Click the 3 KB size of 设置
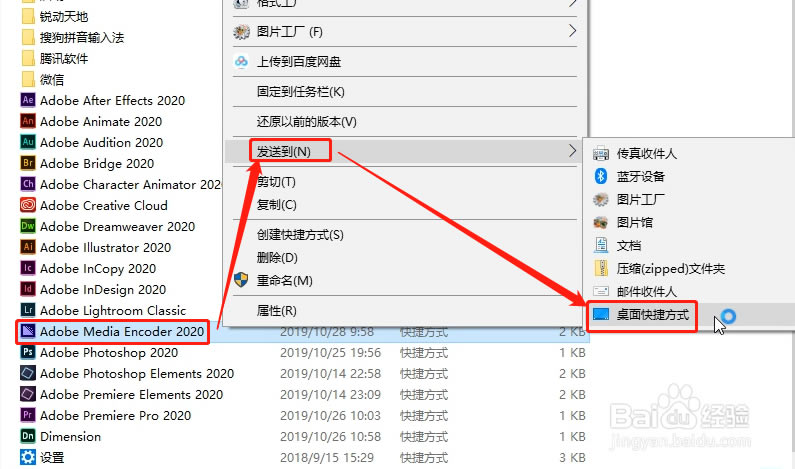This screenshot has width=795, height=469. (572, 457)
